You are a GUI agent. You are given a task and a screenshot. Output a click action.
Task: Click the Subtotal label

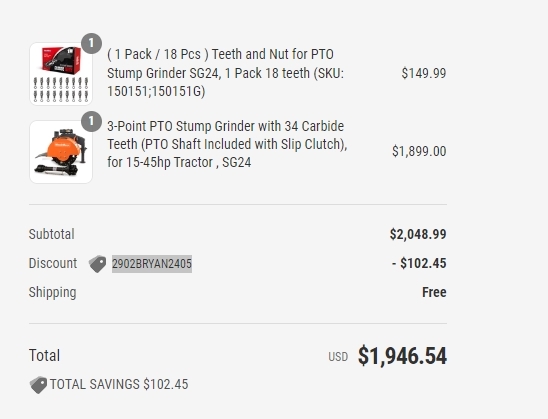pos(51,234)
